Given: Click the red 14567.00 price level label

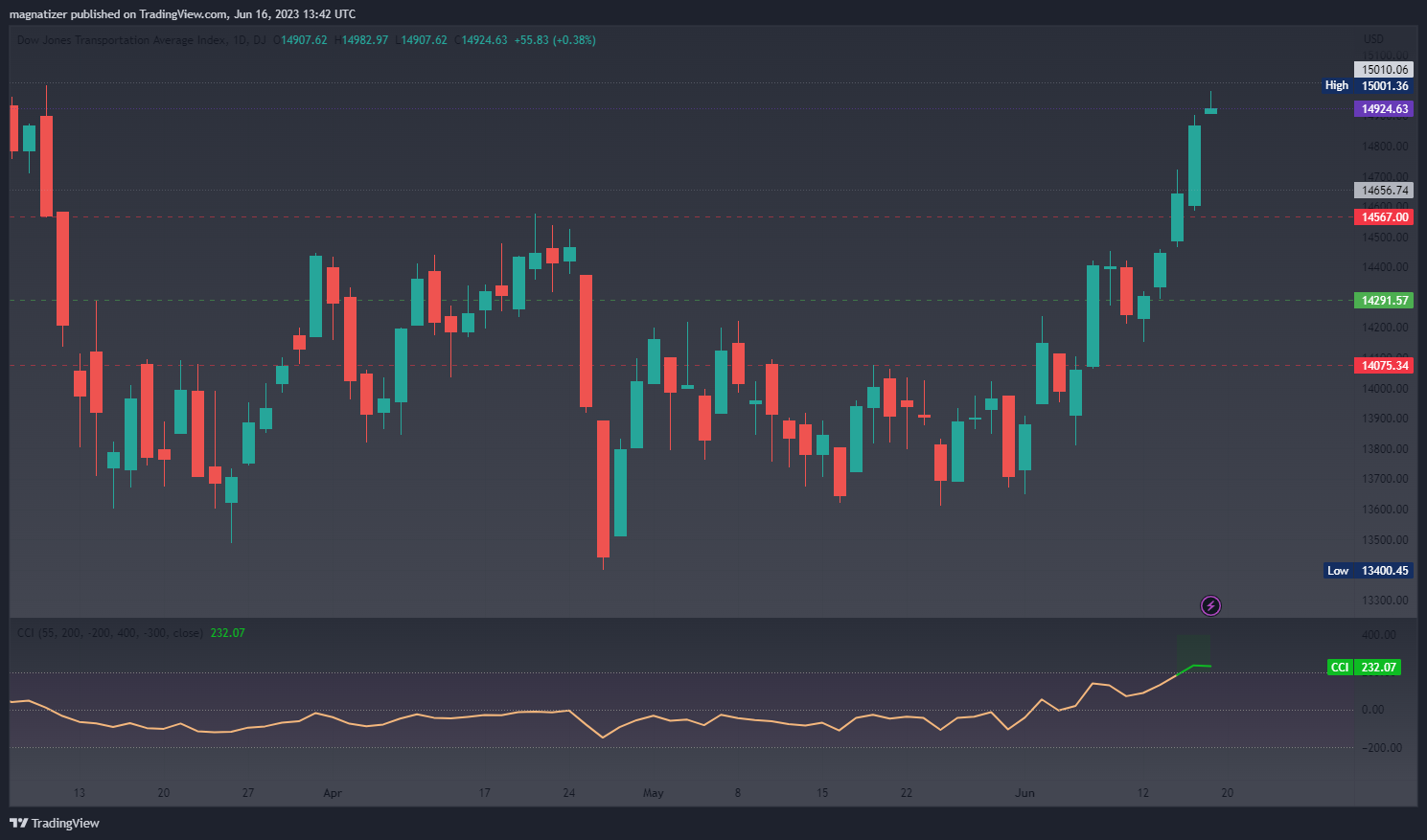Looking at the screenshot, I should coord(1385,217).
